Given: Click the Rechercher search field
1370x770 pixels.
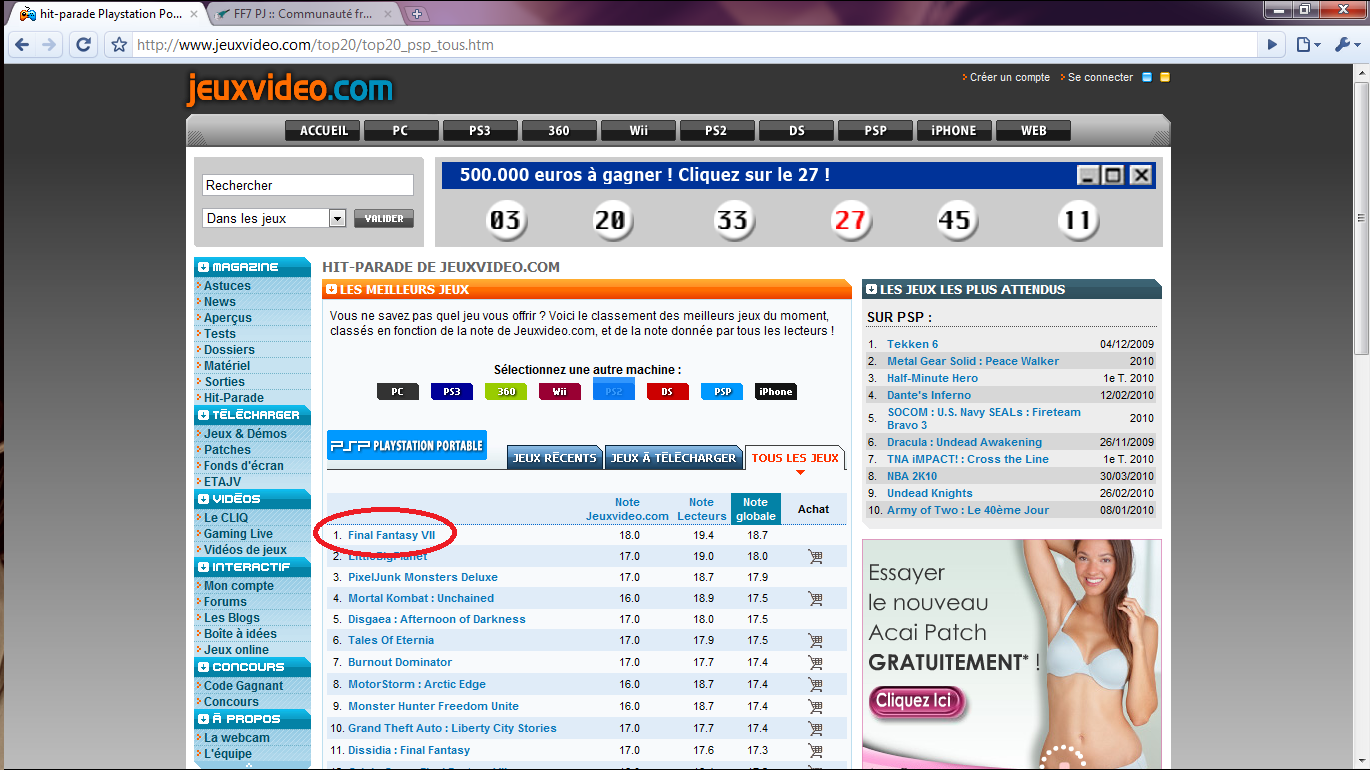Looking at the screenshot, I should [308, 185].
